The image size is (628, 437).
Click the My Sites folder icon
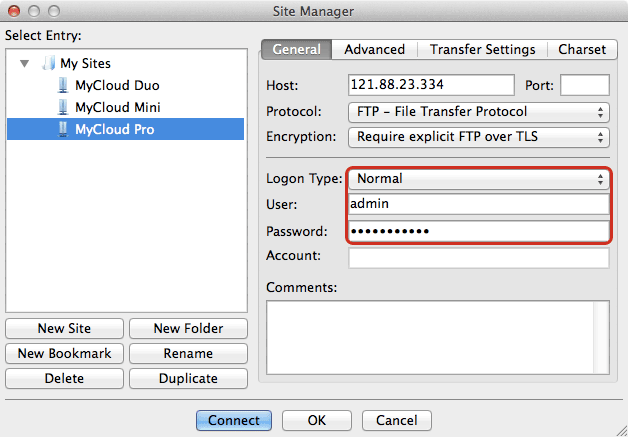(x=49, y=63)
